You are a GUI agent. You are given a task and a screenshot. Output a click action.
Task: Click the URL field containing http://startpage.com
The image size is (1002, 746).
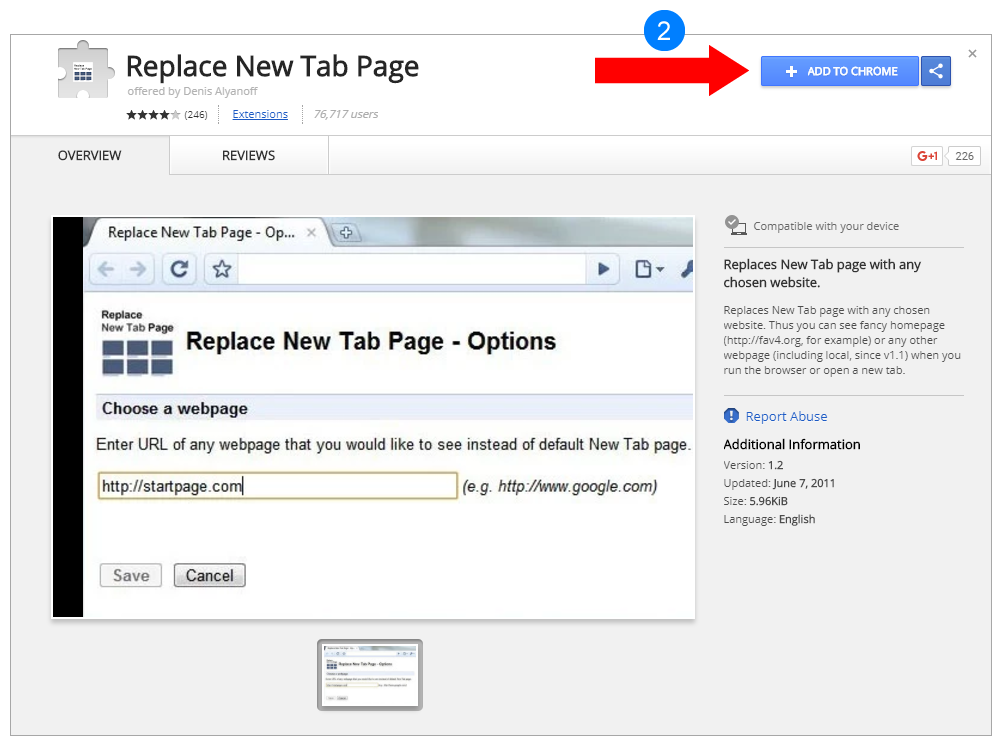pos(277,487)
